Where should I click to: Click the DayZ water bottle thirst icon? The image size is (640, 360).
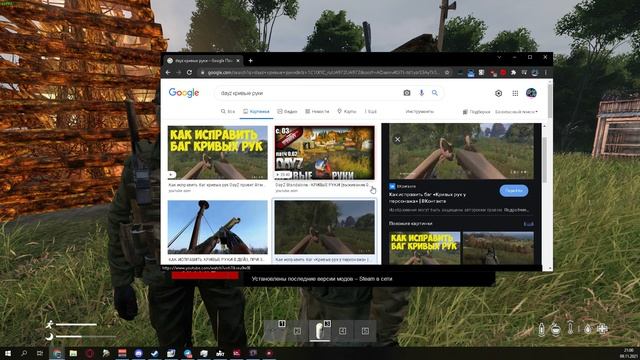[x=541, y=329]
